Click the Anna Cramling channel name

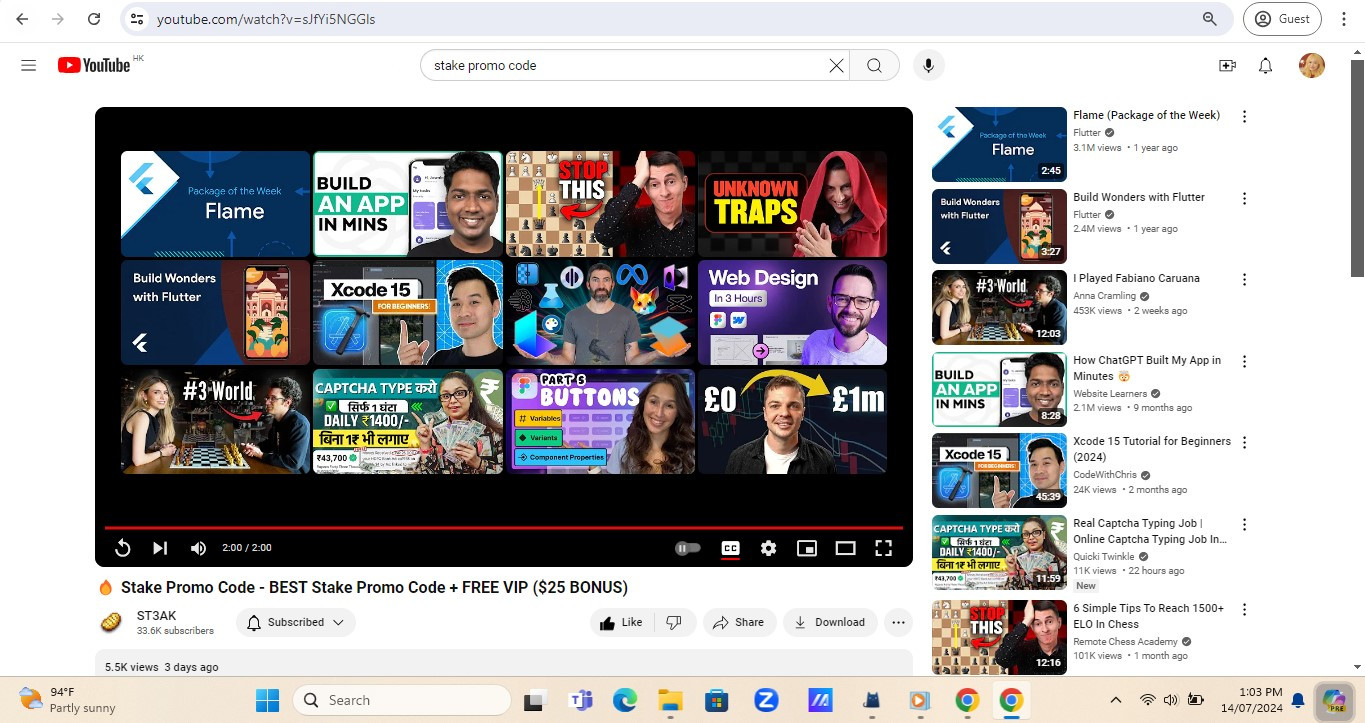(x=1105, y=296)
